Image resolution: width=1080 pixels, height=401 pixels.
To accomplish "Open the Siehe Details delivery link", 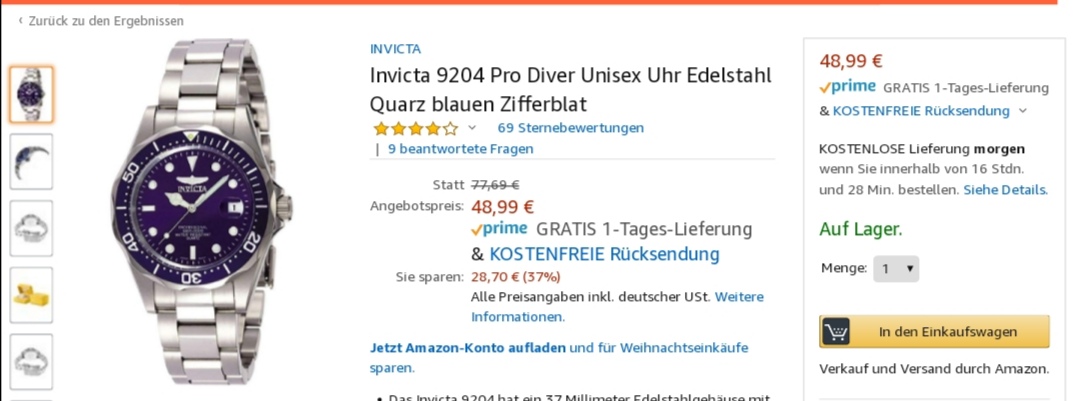I will (1005, 189).
